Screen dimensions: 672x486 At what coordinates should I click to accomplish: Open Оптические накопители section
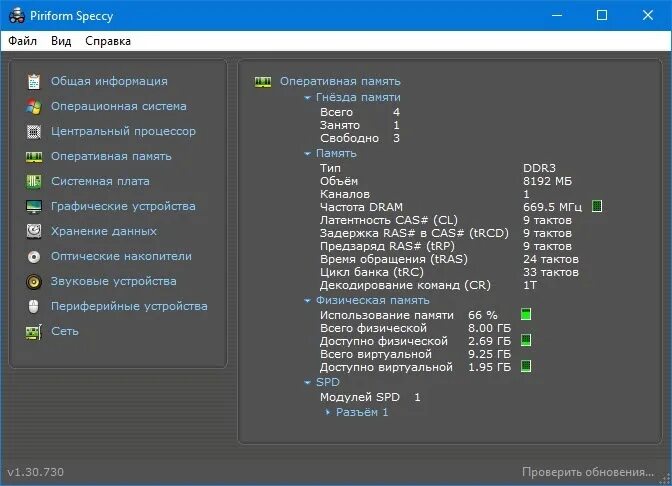(x=121, y=257)
